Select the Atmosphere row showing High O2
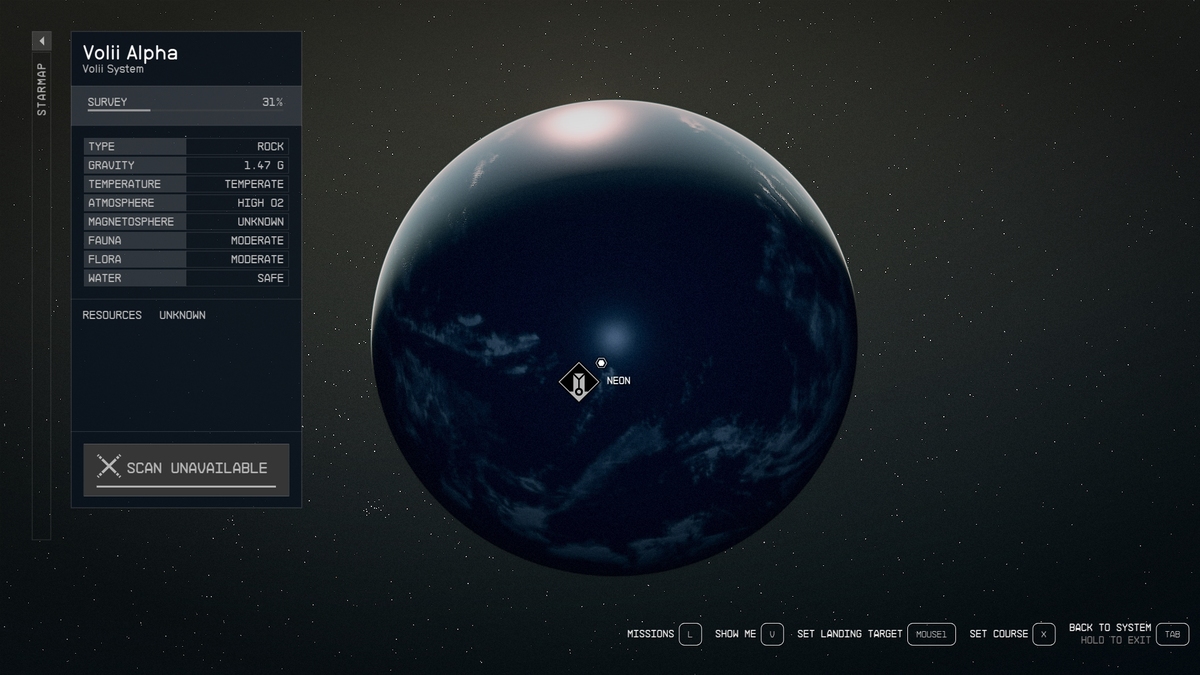Viewport: 1200px width, 675px height. [186, 203]
